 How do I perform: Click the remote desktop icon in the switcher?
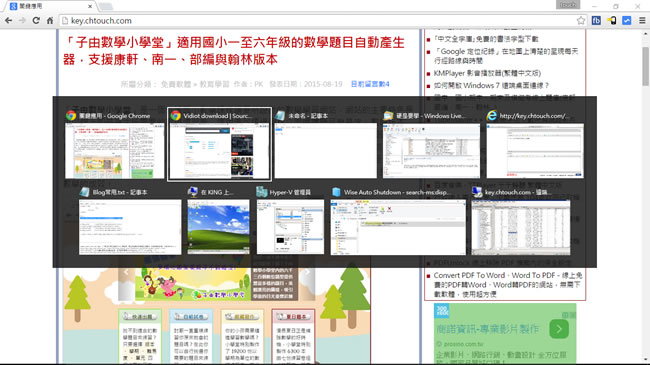pos(192,192)
